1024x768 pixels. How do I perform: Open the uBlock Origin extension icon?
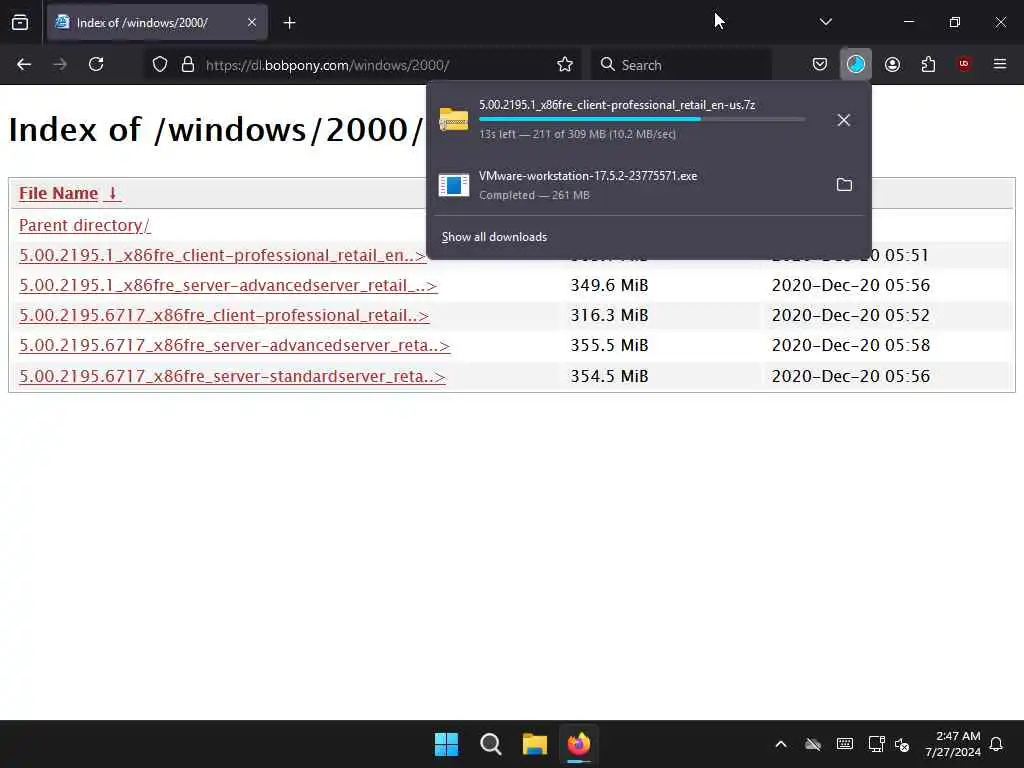pyautogui.click(x=964, y=64)
